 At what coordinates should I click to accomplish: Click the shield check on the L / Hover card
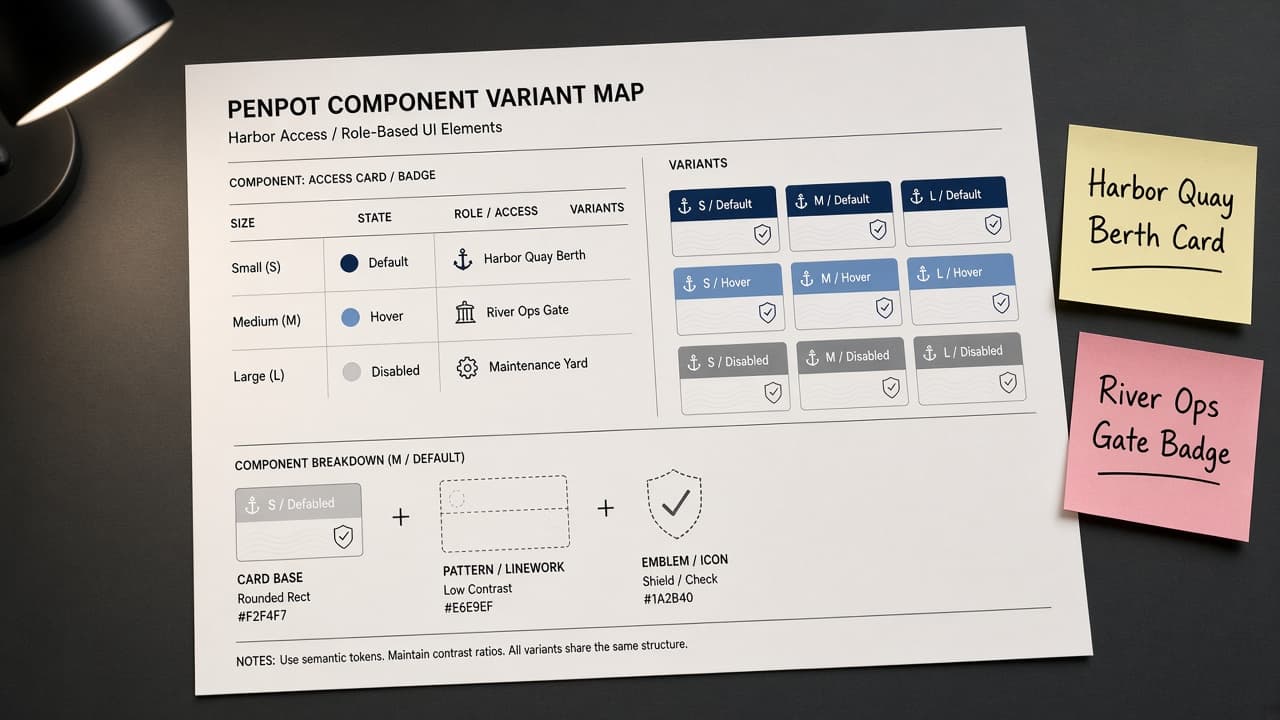click(x=1001, y=303)
